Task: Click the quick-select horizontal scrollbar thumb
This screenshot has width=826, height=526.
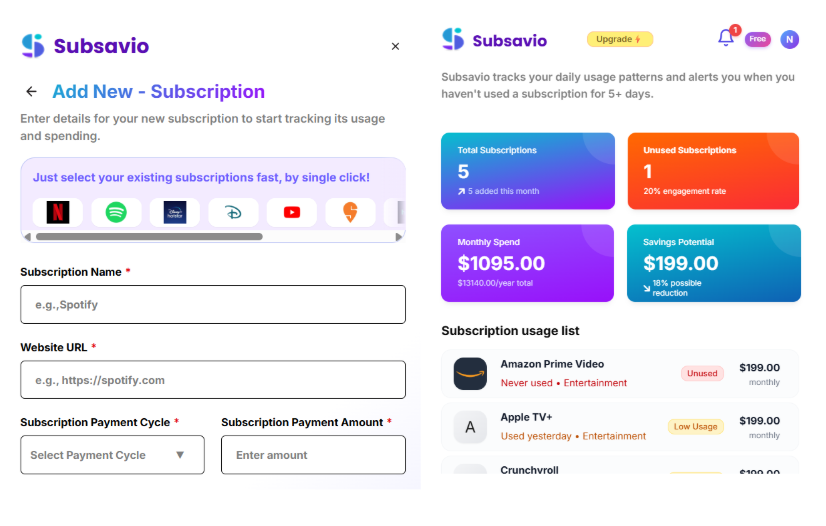Action: point(149,237)
